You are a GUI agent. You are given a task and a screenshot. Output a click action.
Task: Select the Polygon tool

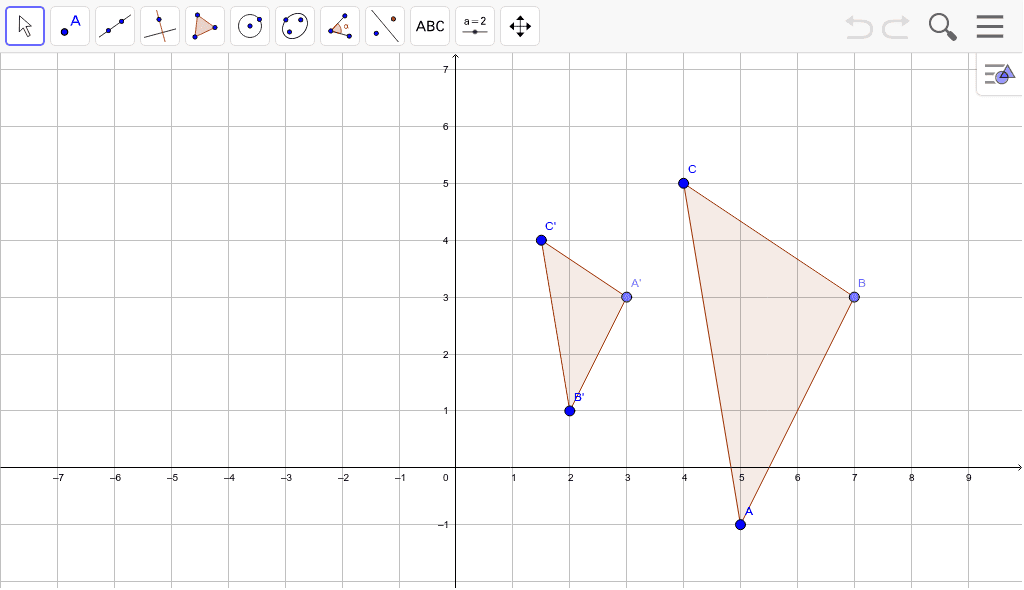click(x=205, y=26)
